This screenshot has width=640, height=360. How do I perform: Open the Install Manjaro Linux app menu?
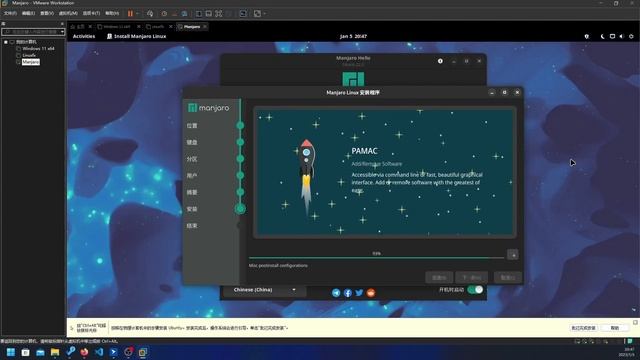[136, 36]
